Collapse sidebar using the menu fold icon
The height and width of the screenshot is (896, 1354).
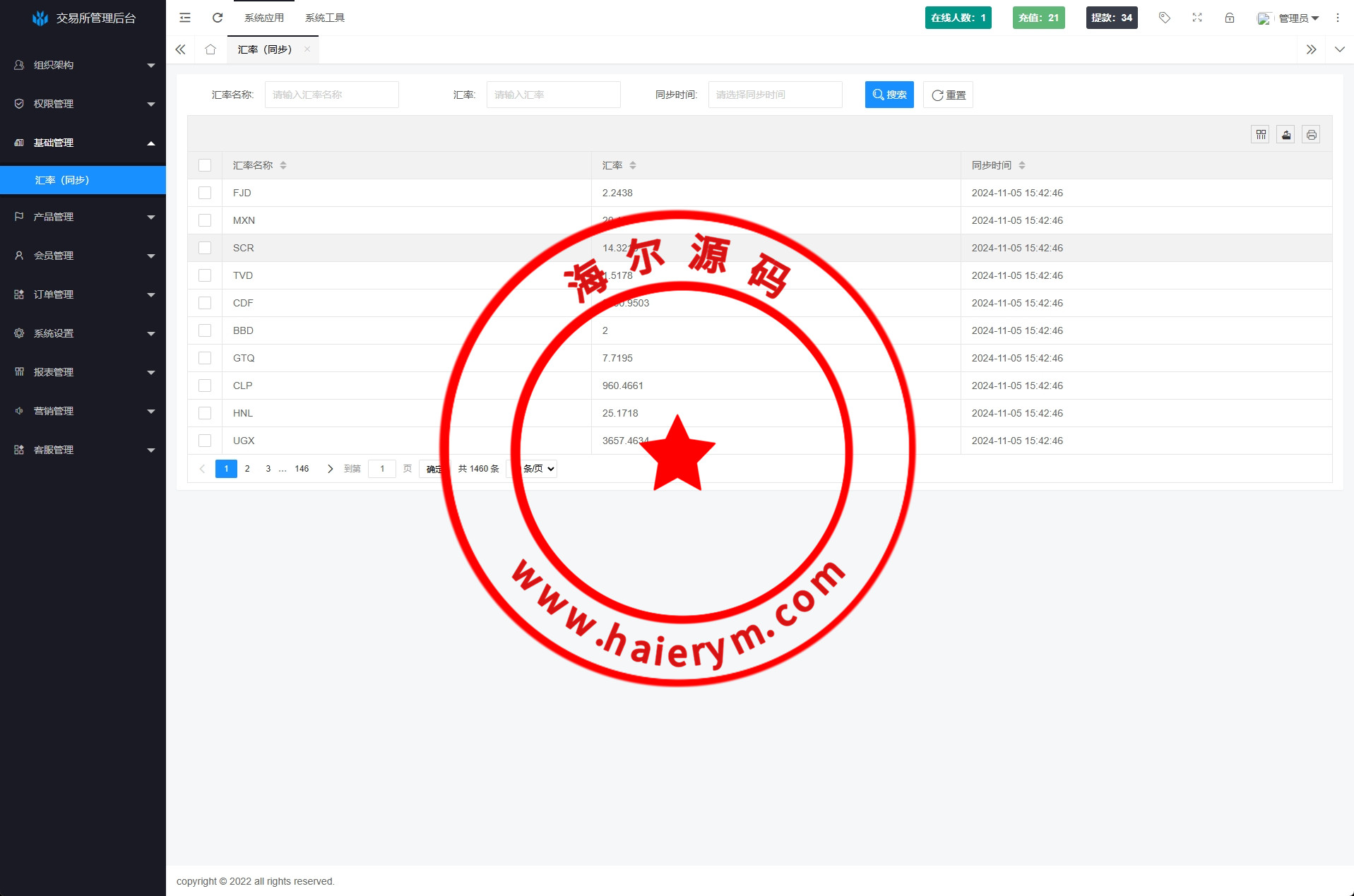[185, 18]
